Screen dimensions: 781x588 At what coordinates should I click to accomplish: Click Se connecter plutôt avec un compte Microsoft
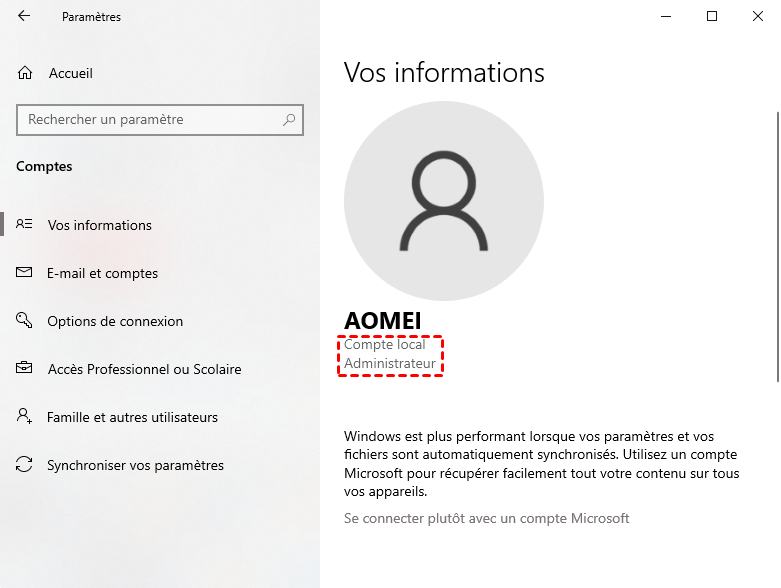[486, 518]
